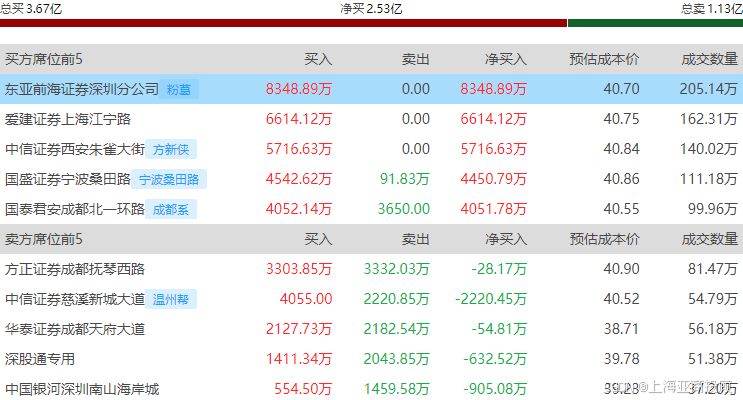Click sell value 2182.54万
This screenshot has height=400, width=743.
click(x=396, y=329)
